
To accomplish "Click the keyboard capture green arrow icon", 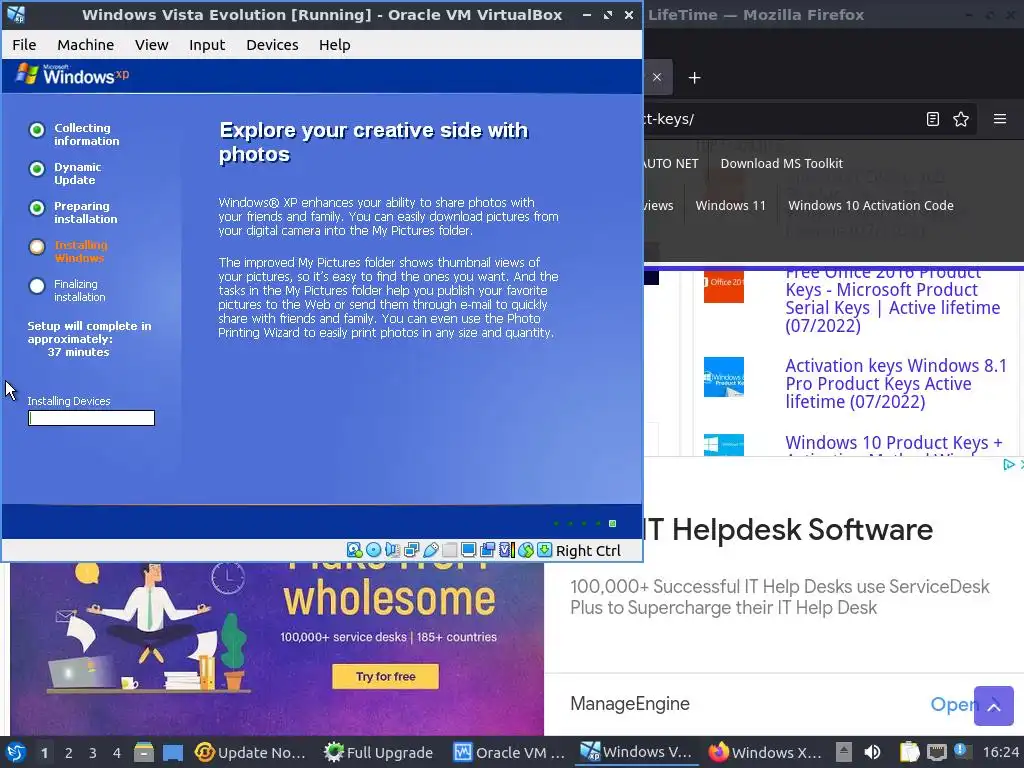I will (x=545, y=550).
